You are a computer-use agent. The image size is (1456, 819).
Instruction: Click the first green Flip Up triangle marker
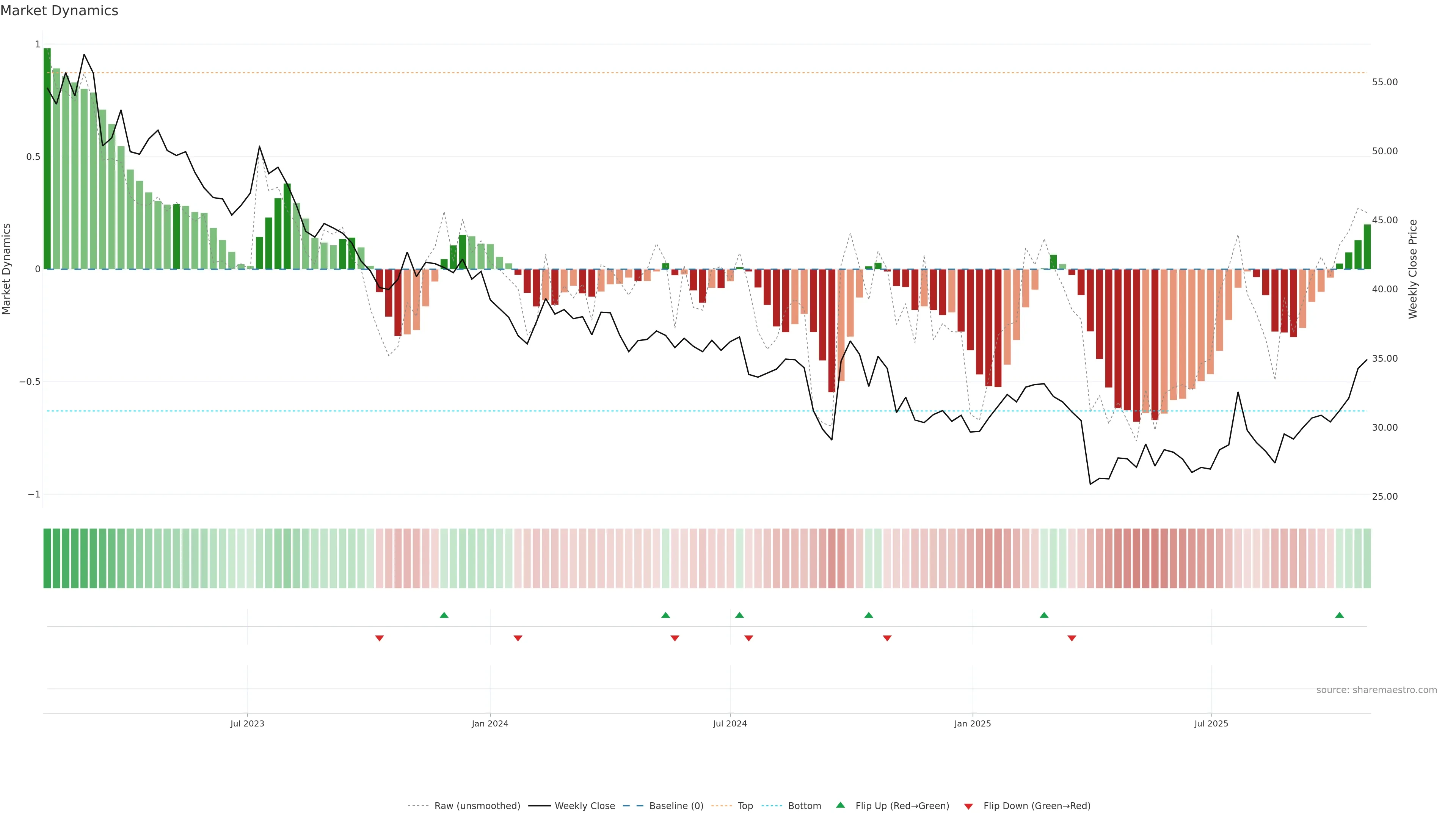point(444,615)
